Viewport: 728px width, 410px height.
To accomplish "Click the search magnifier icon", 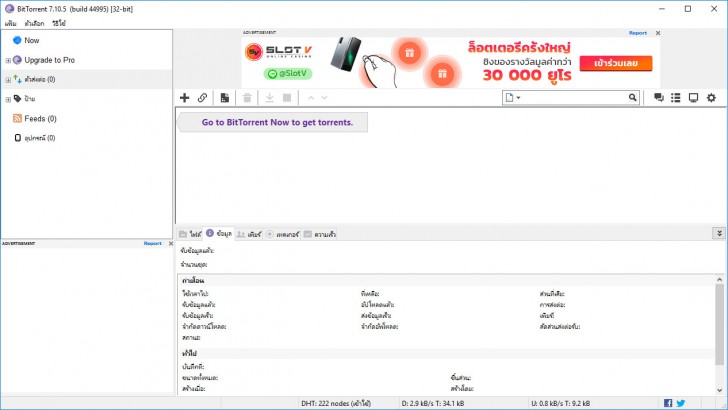I will (x=632, y=98).
